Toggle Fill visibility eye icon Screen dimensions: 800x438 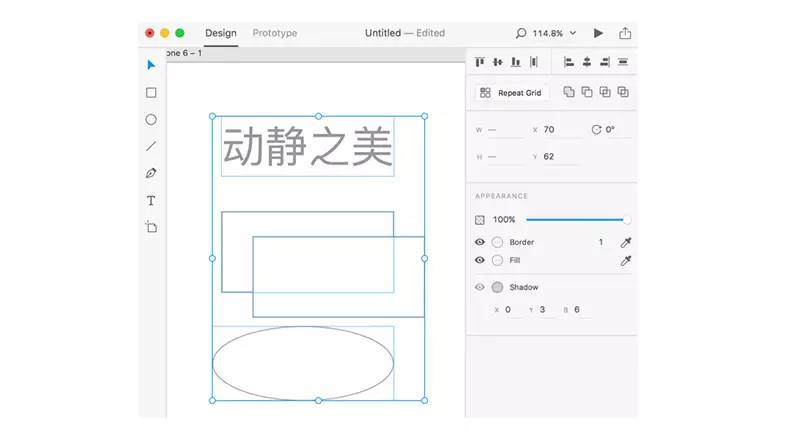(480, 260)
